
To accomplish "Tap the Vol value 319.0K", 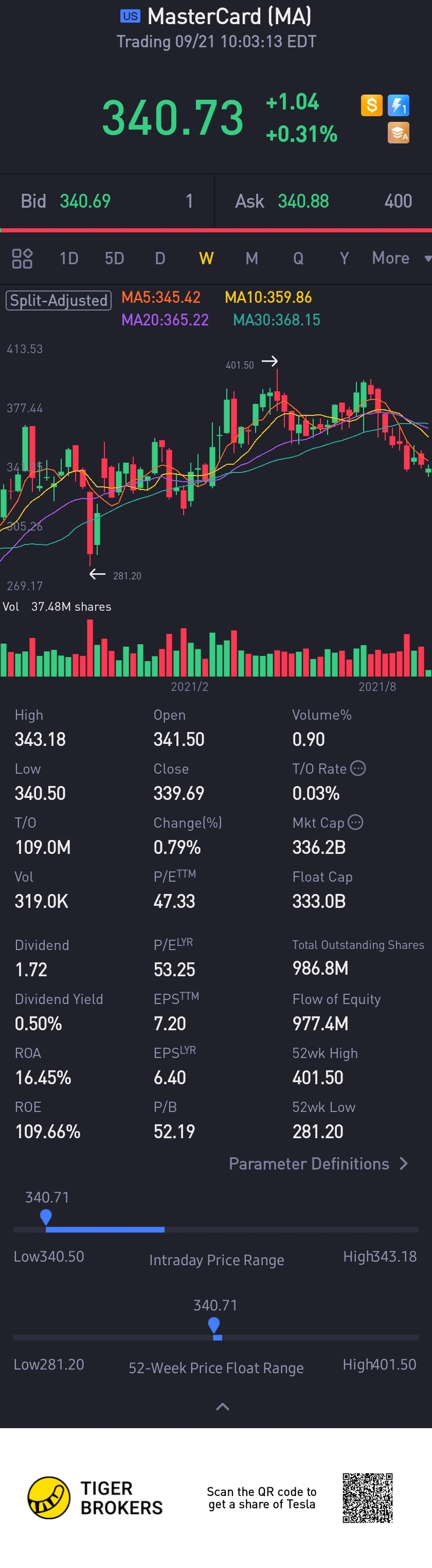I will point(42,901).
